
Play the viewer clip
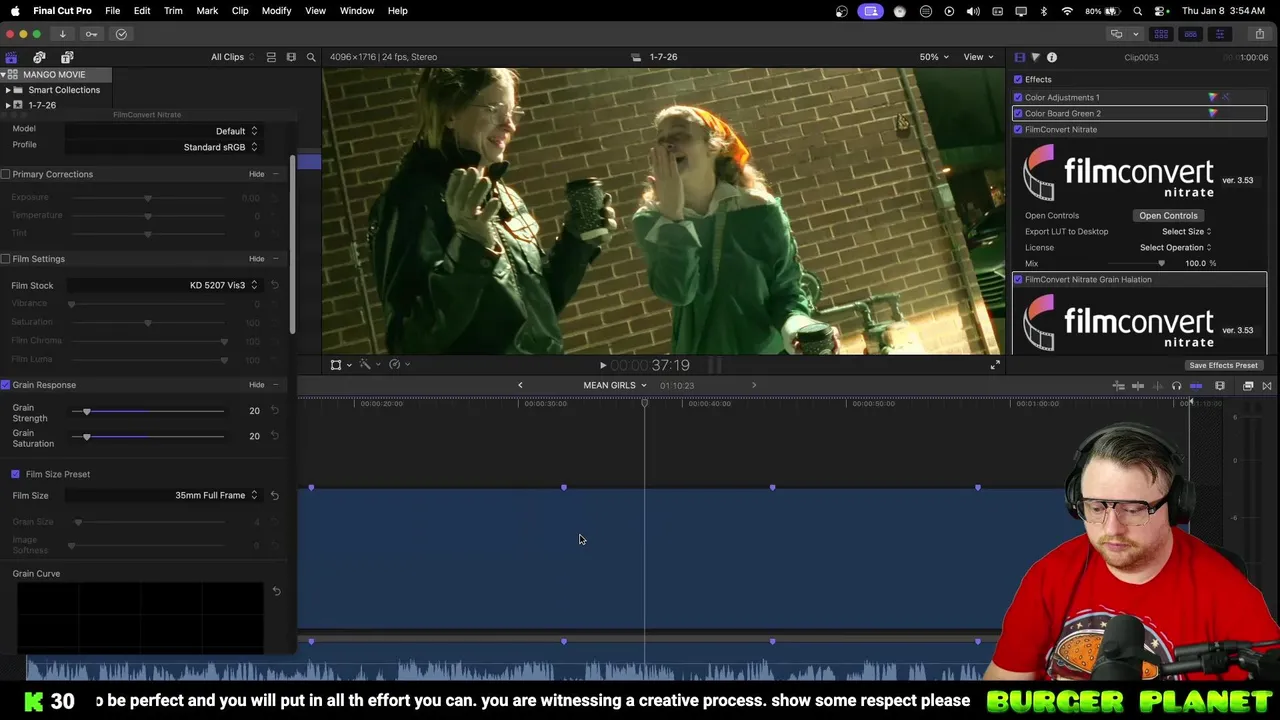click(602, 366)
